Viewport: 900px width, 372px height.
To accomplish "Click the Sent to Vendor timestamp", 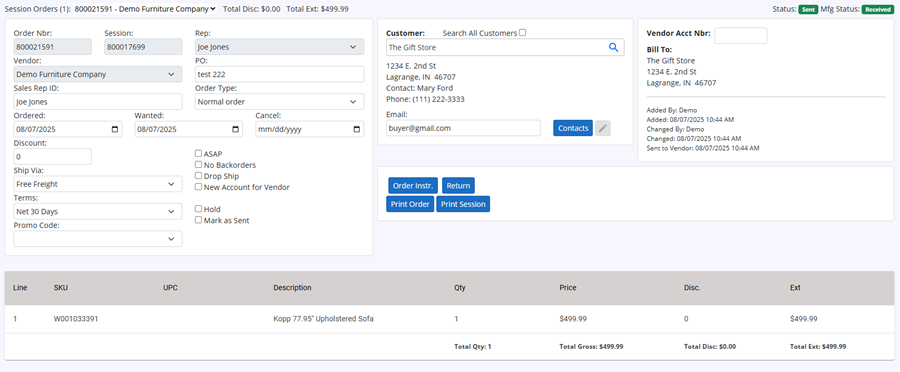I will pos(703,148).
